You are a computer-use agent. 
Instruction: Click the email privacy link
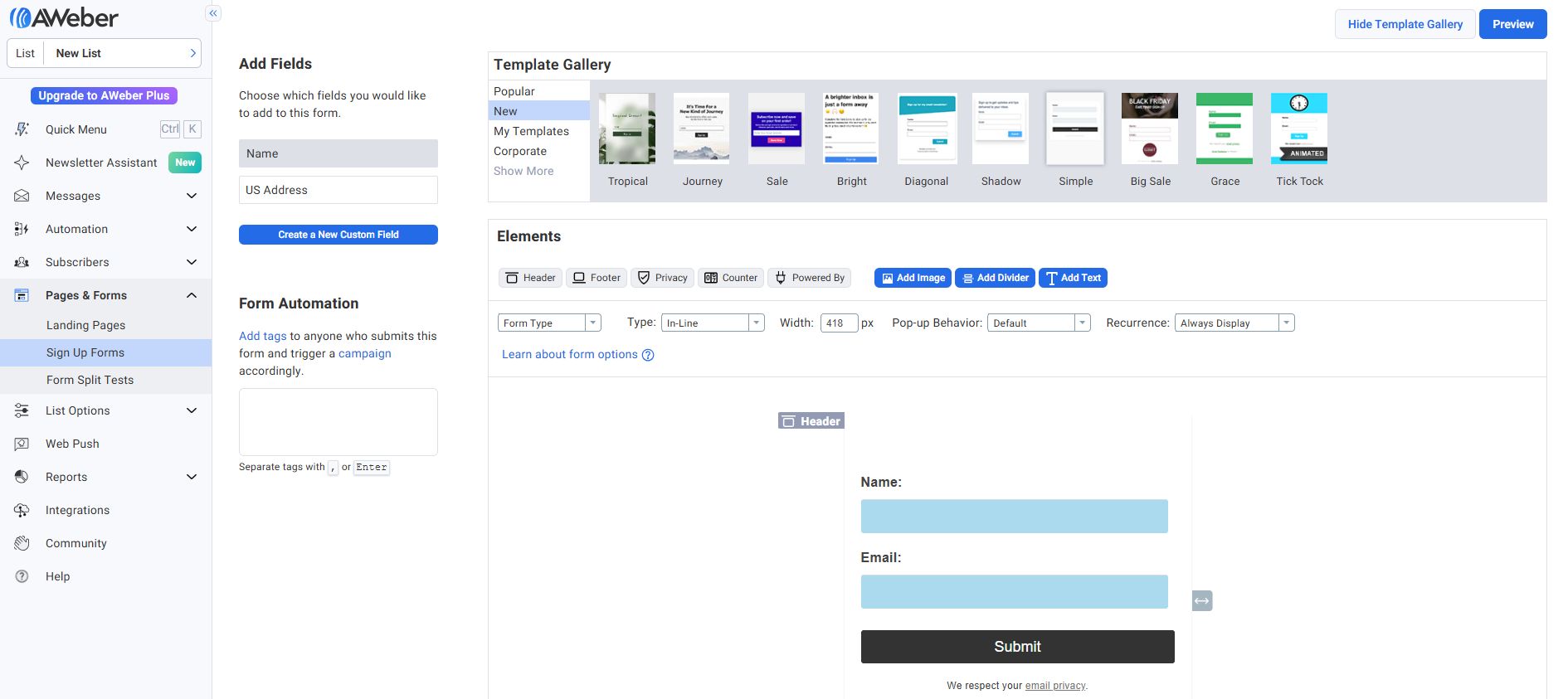[1055, 686]
